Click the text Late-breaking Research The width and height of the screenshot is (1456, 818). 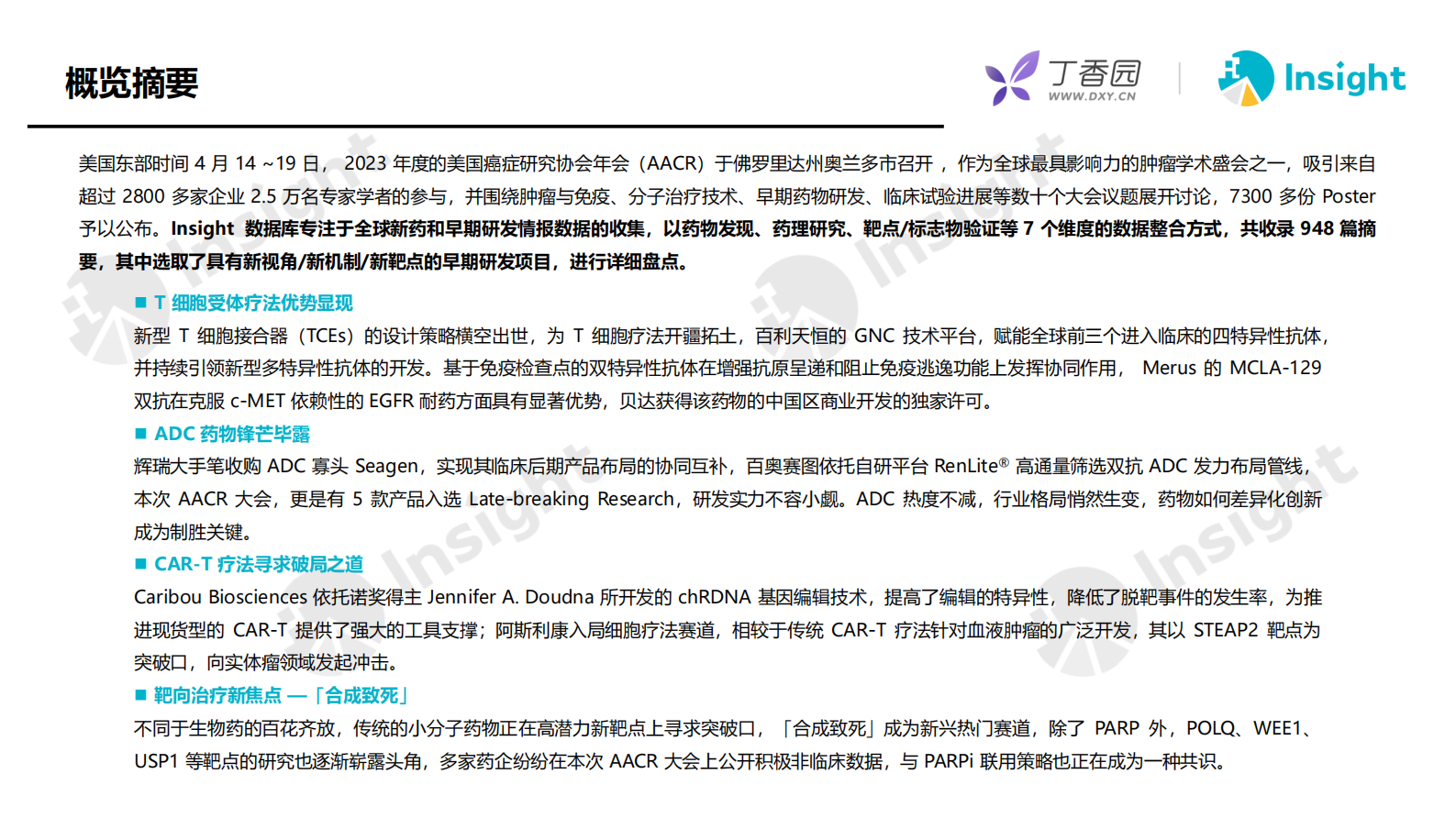[x=572, y=499]
